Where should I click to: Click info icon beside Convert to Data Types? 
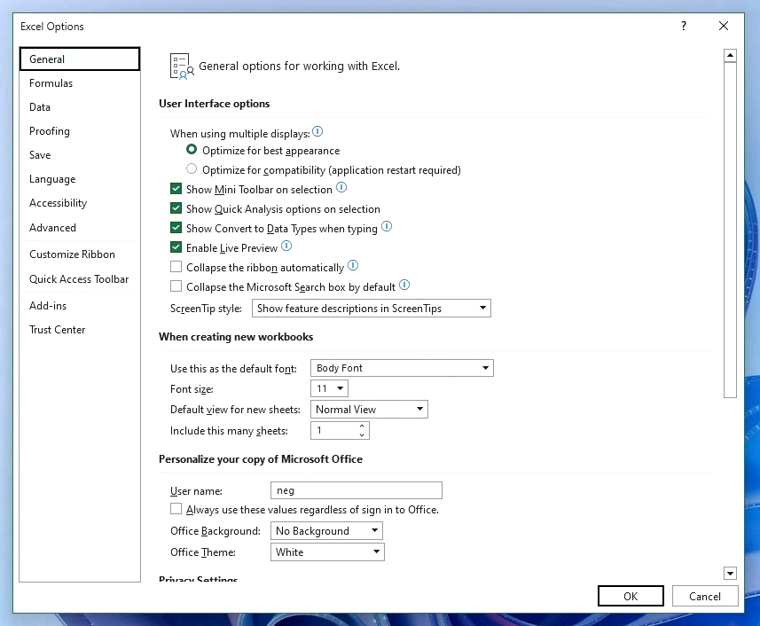(386, 226)
